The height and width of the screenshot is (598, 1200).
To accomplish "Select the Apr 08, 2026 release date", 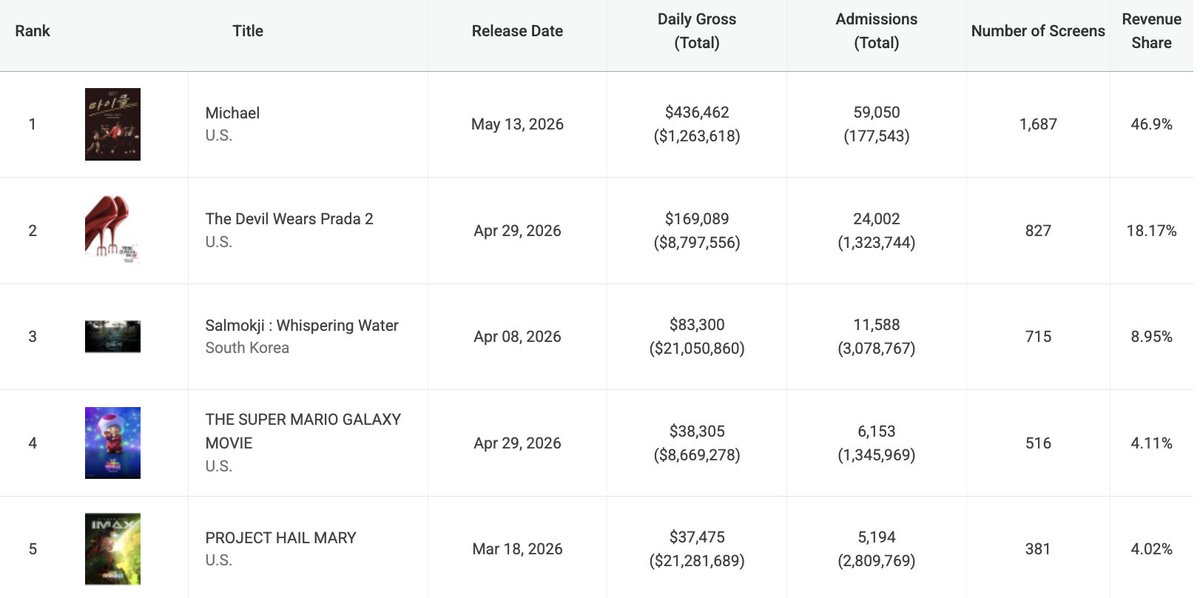I will pos(517,337).
